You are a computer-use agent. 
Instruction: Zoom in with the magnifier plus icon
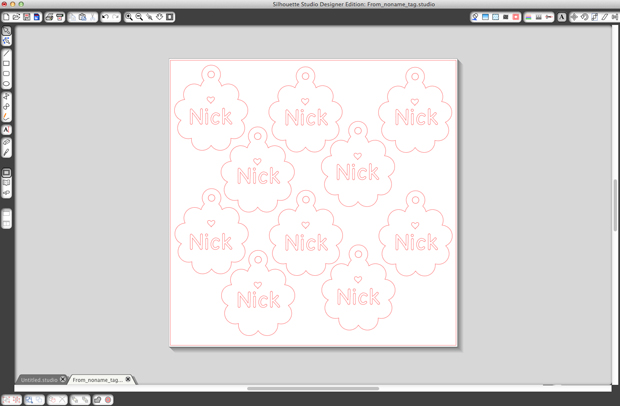(x=129, y=17)
